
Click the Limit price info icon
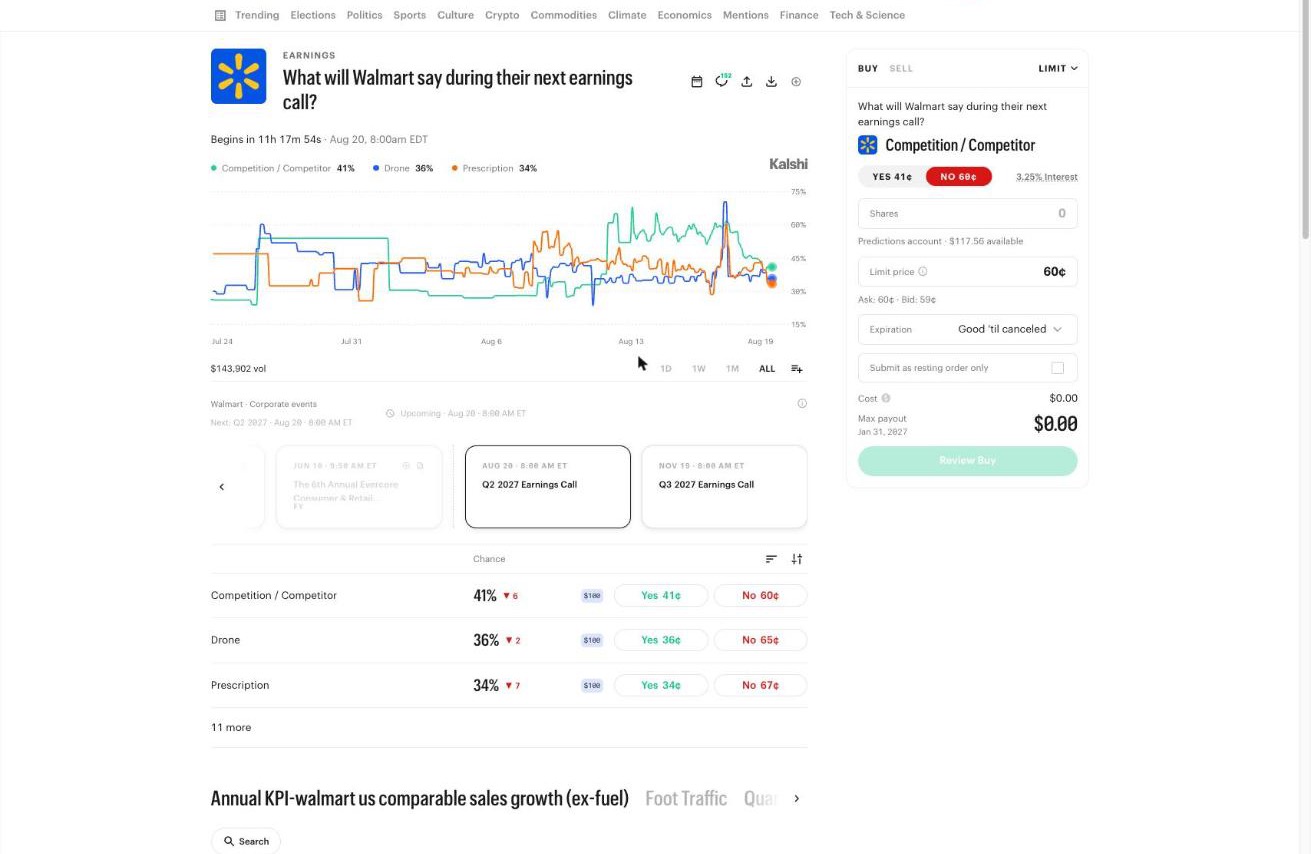pyautogui.click(x=922, y=272)
